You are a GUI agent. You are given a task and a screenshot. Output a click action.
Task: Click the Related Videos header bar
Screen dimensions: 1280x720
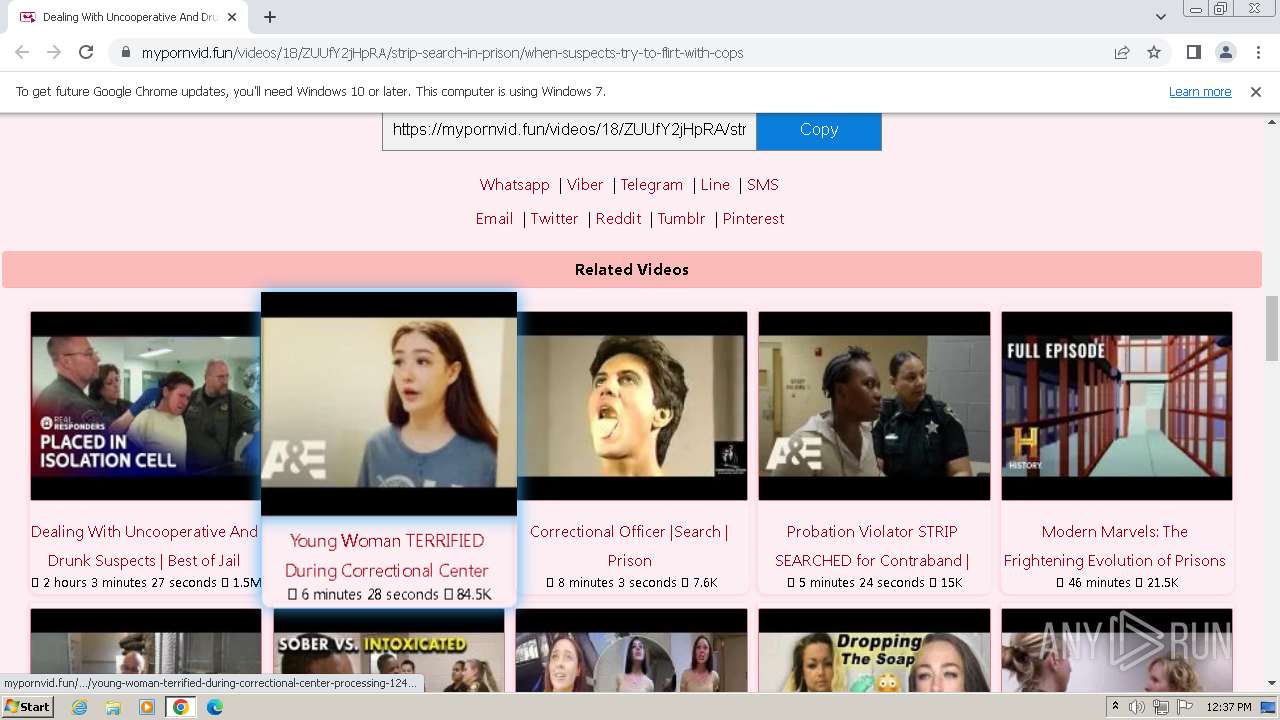[x=632, y=270]
